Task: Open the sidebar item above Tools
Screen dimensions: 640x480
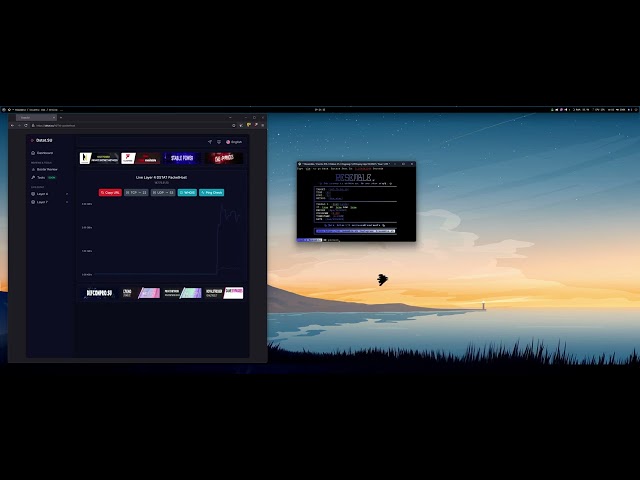Action: pyautogui.click(x=45, y=169)
